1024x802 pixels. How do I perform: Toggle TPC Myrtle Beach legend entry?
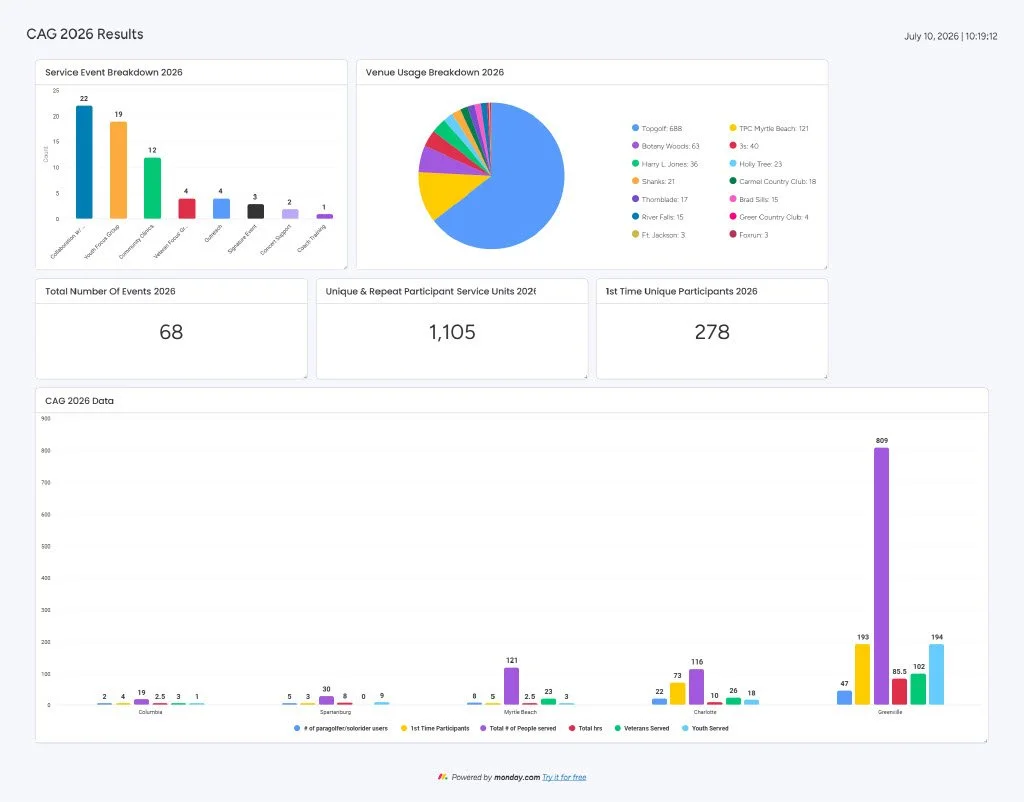[769, 128]
